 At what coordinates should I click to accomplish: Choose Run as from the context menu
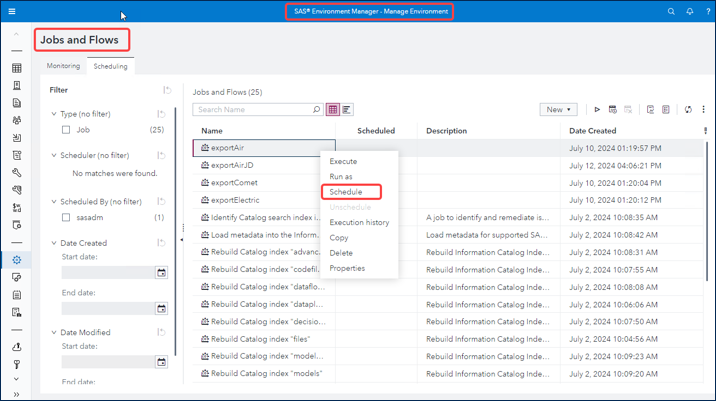click(x=341, y=177)
